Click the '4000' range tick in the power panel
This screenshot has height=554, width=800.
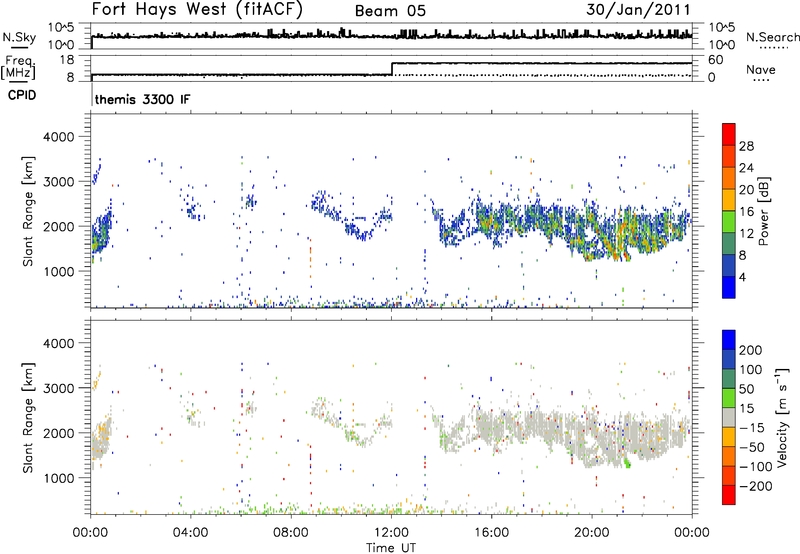click(59, 137)
